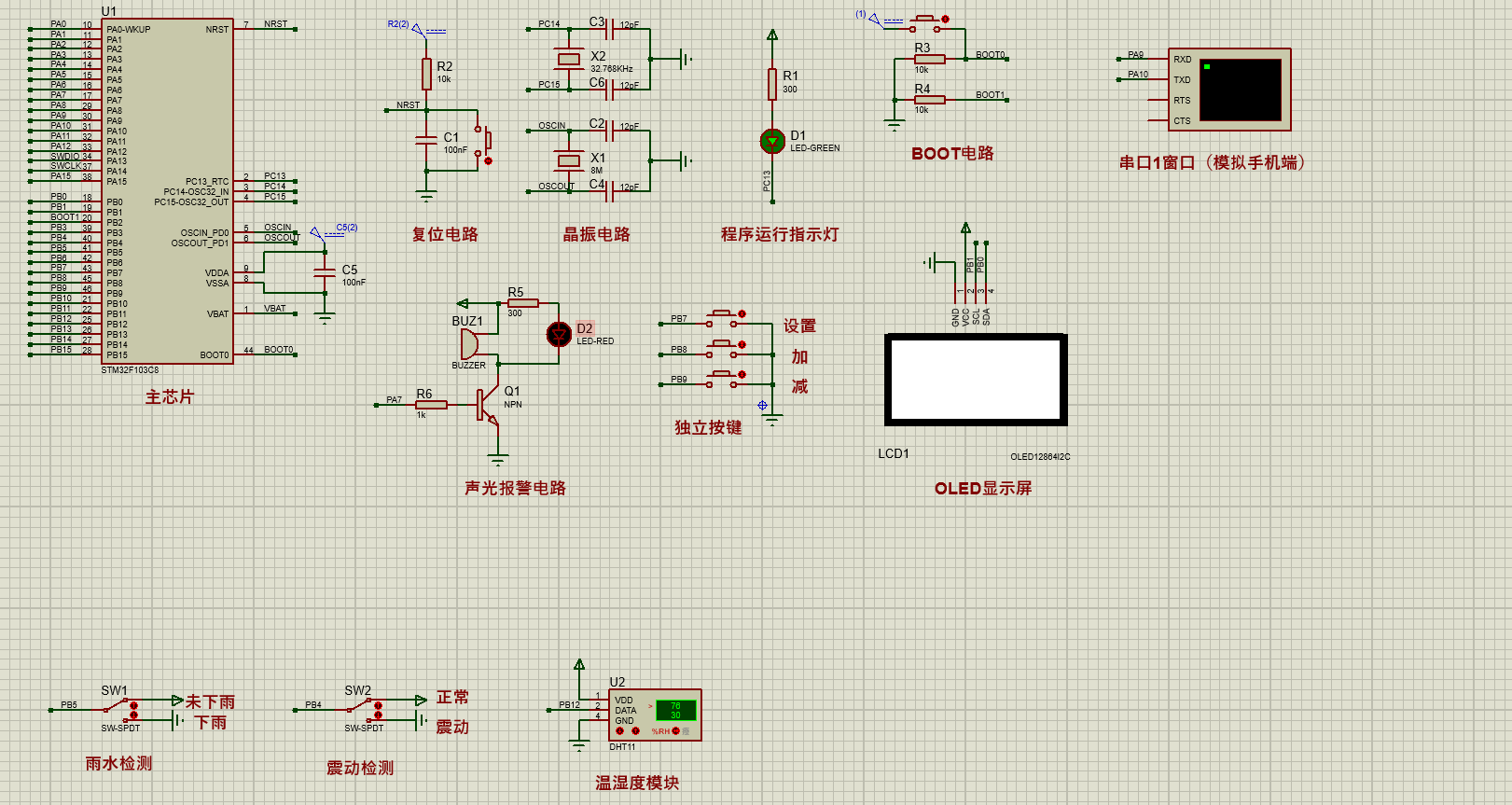The image size is (1512, 805).
Task: Select capacitor C2 near OSCIN
Action: (x=611, y=131)
